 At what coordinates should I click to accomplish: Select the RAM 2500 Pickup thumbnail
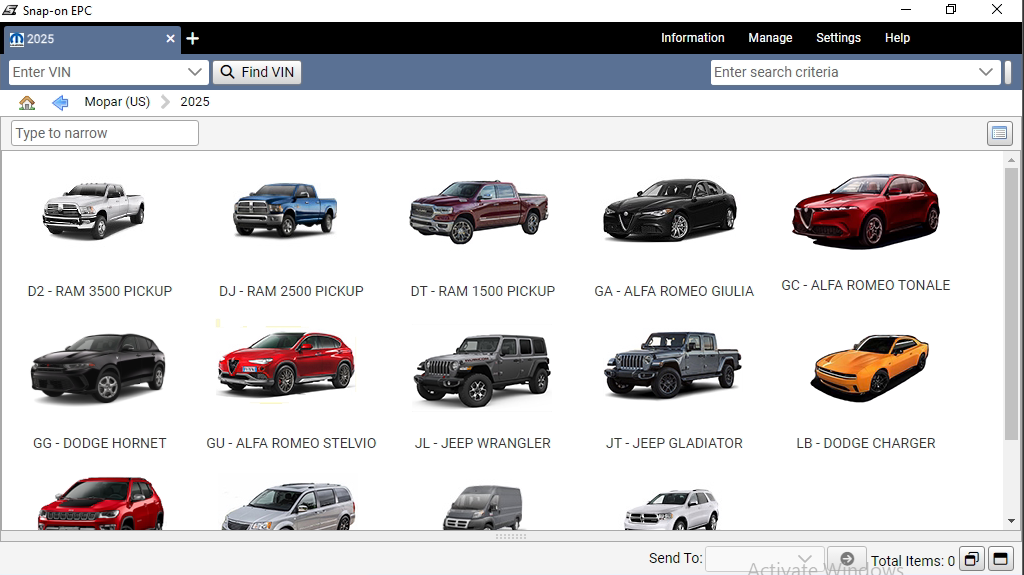coord(286,209)
